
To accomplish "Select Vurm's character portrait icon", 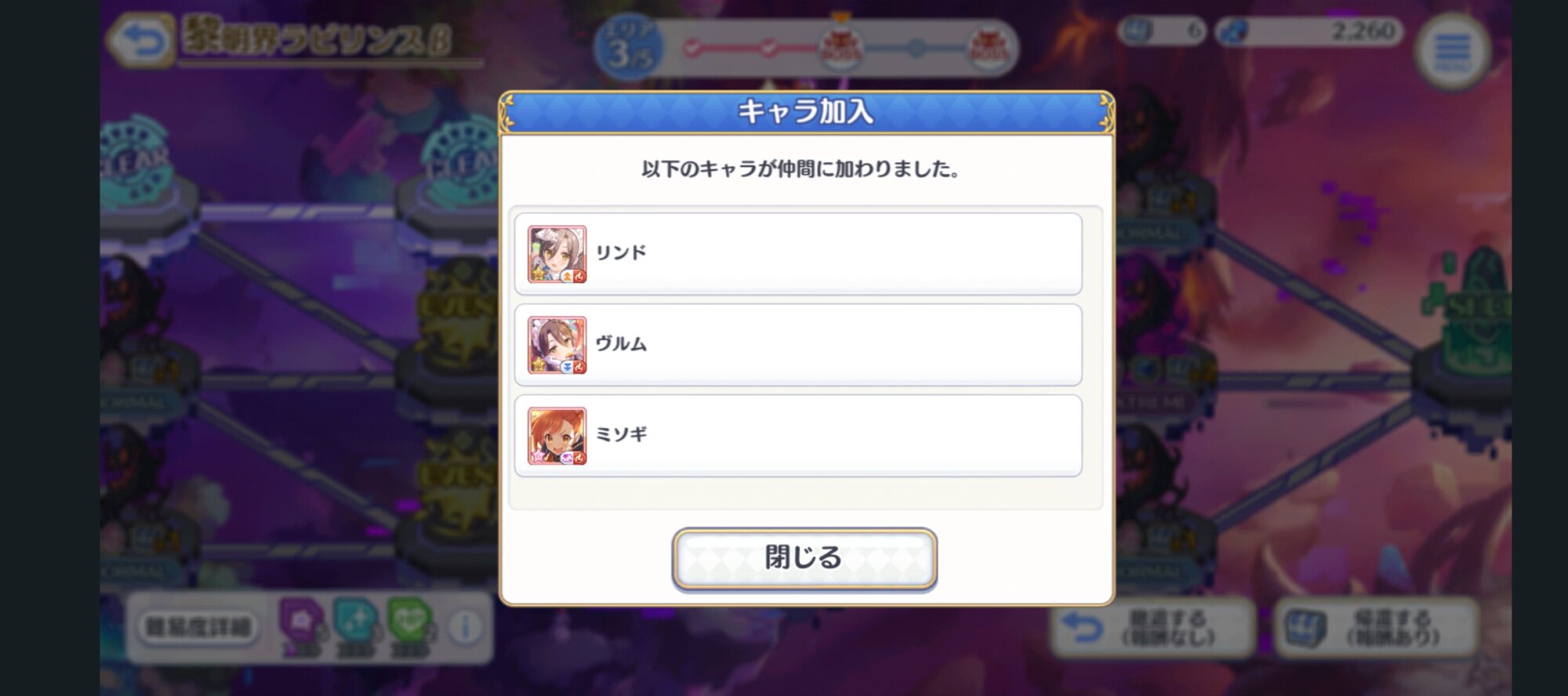I will (557, 345).
